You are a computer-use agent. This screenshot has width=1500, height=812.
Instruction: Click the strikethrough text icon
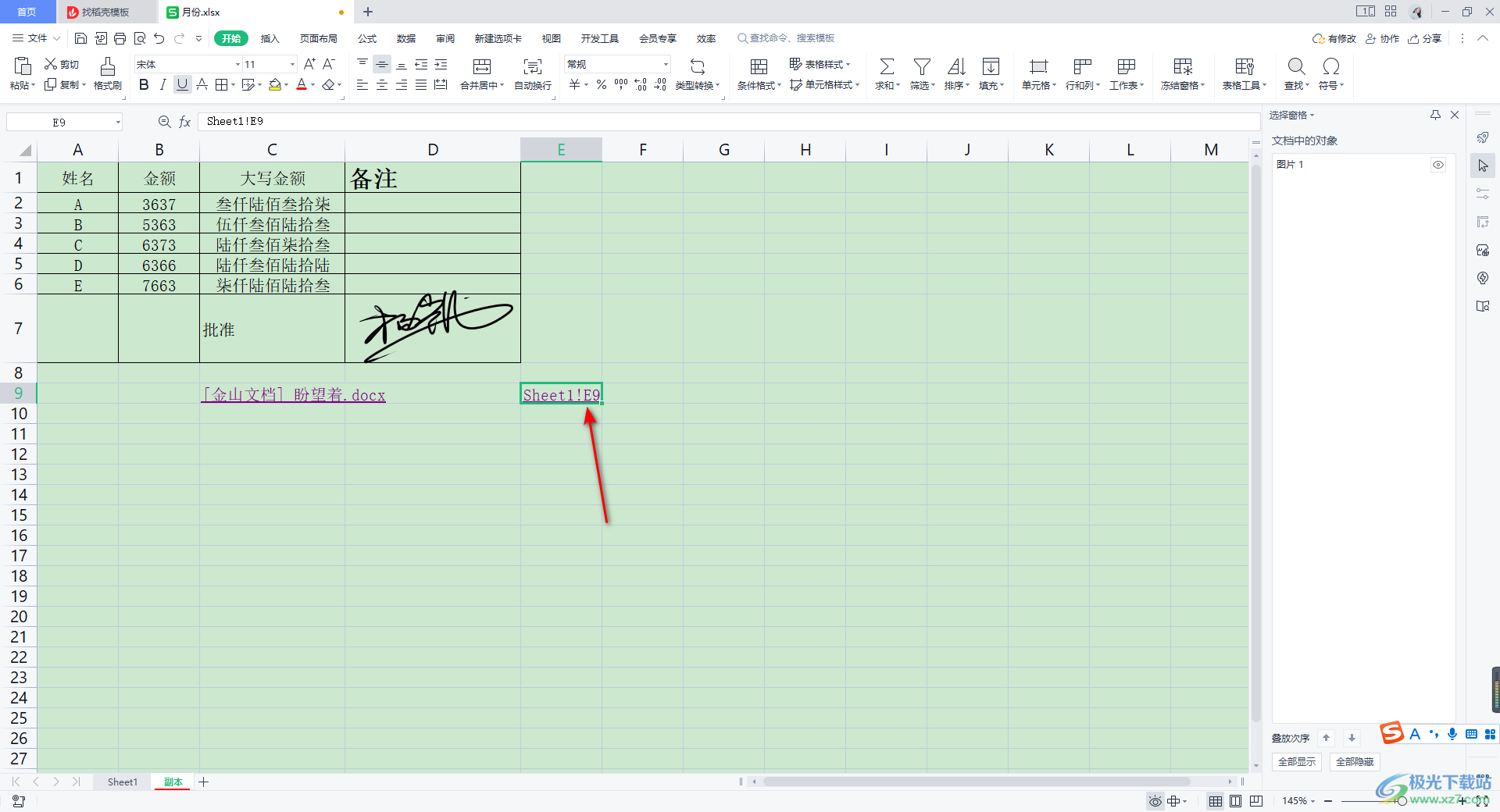[x=202, y=84]
